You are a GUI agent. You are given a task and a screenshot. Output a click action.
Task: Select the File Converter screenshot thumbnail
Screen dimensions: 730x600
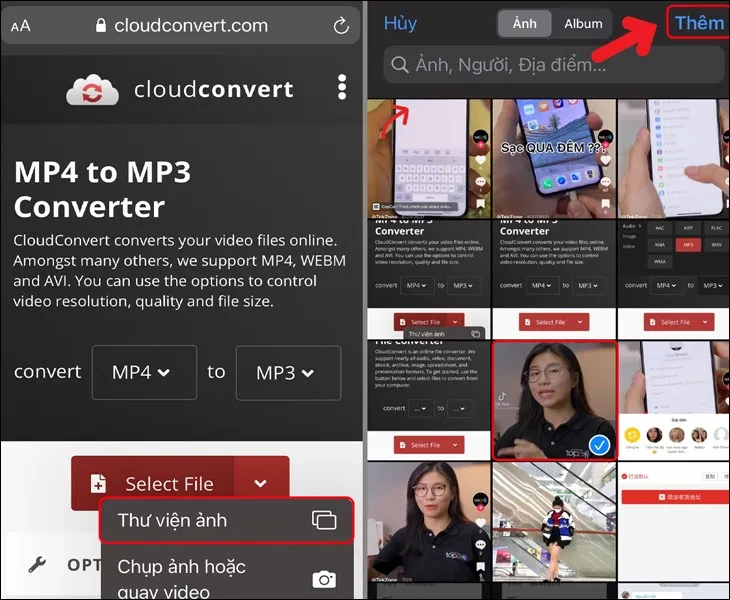pyautogui.click(x=428, y=401)
